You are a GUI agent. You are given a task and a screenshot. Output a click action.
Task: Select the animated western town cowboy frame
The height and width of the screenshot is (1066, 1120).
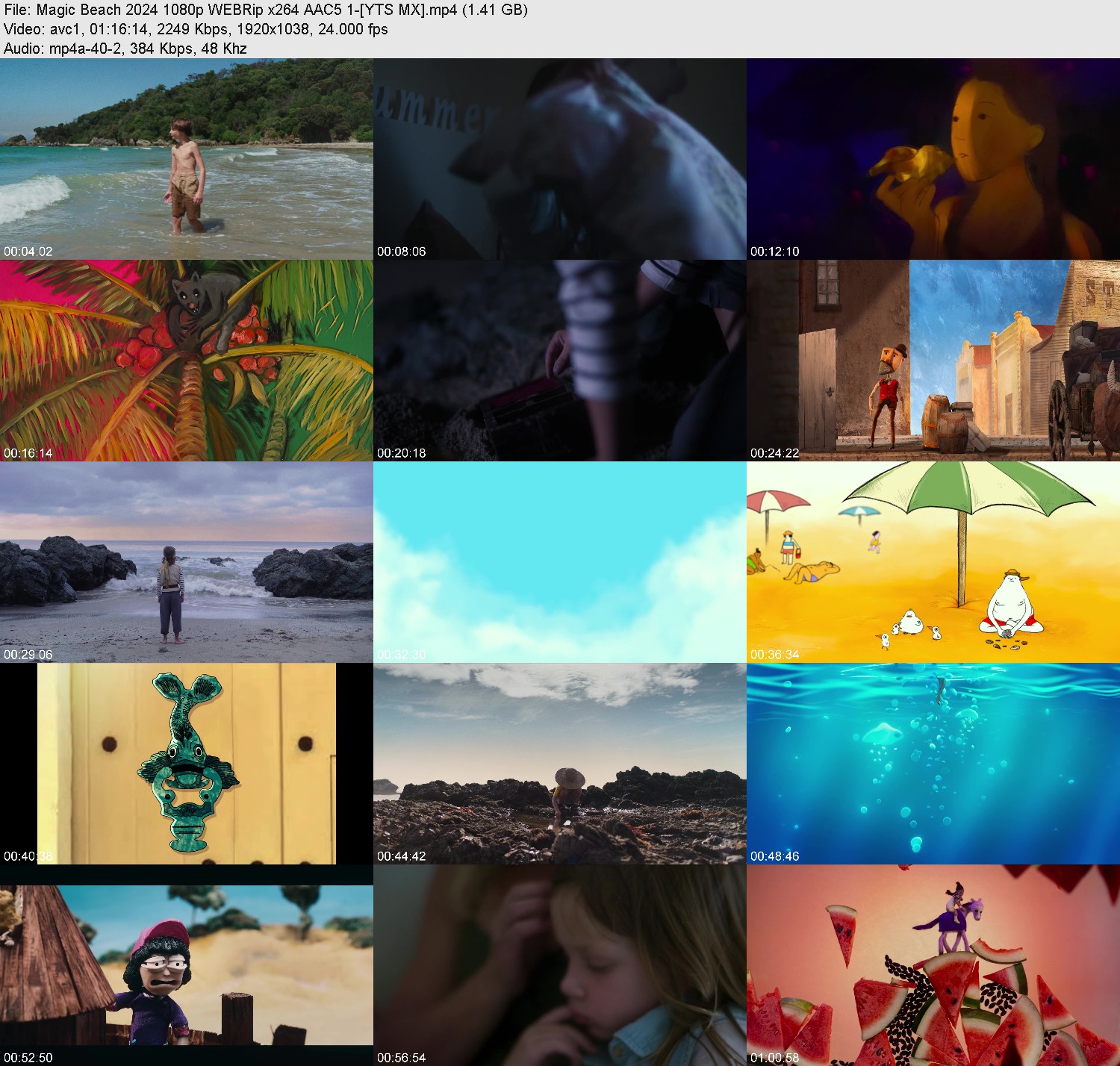[x=933, y=361]
